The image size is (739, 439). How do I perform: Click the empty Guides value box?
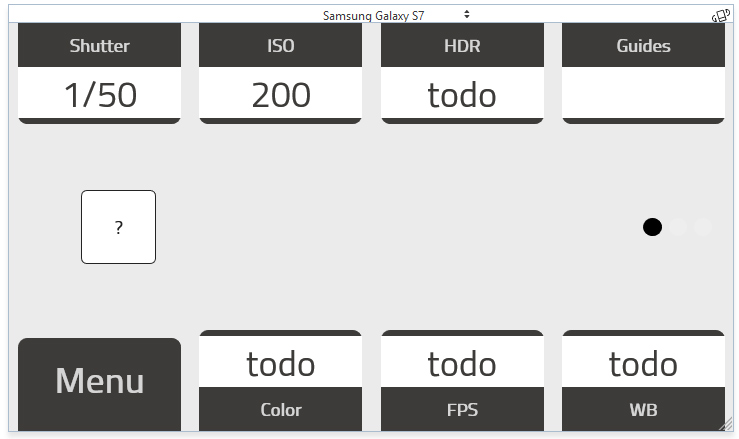click(x=643, y=93)
